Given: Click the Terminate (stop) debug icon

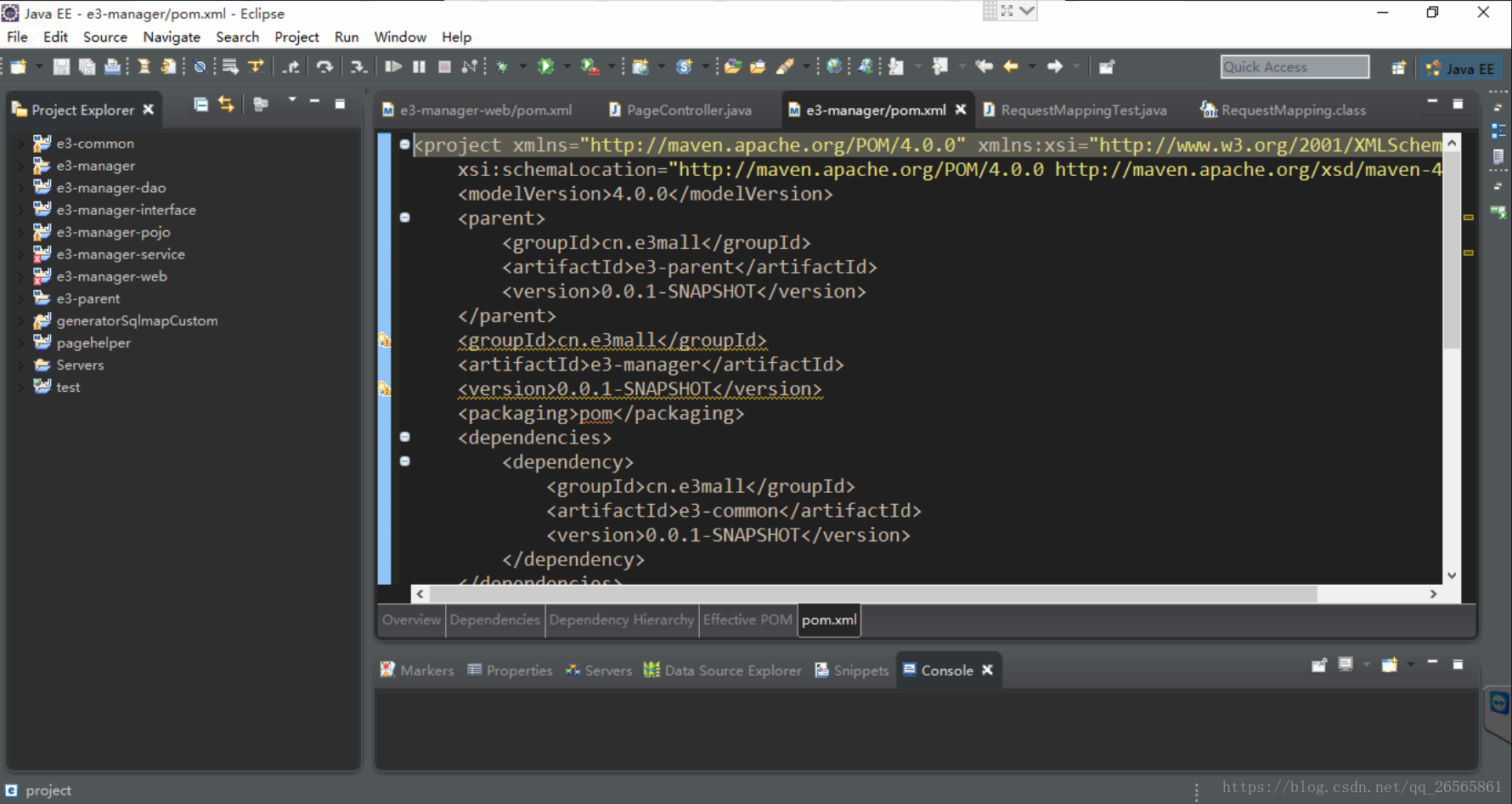Looking at the screenshot, I should 444,66.
